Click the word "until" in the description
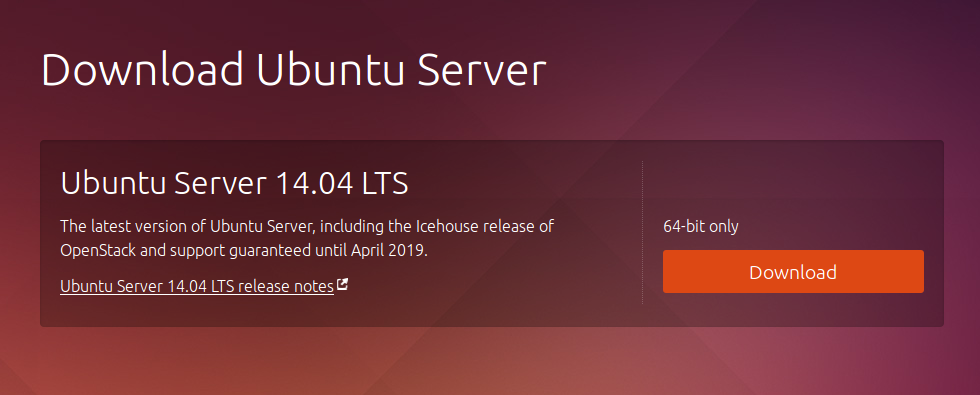The image size is (980, 395). [331, 251]
